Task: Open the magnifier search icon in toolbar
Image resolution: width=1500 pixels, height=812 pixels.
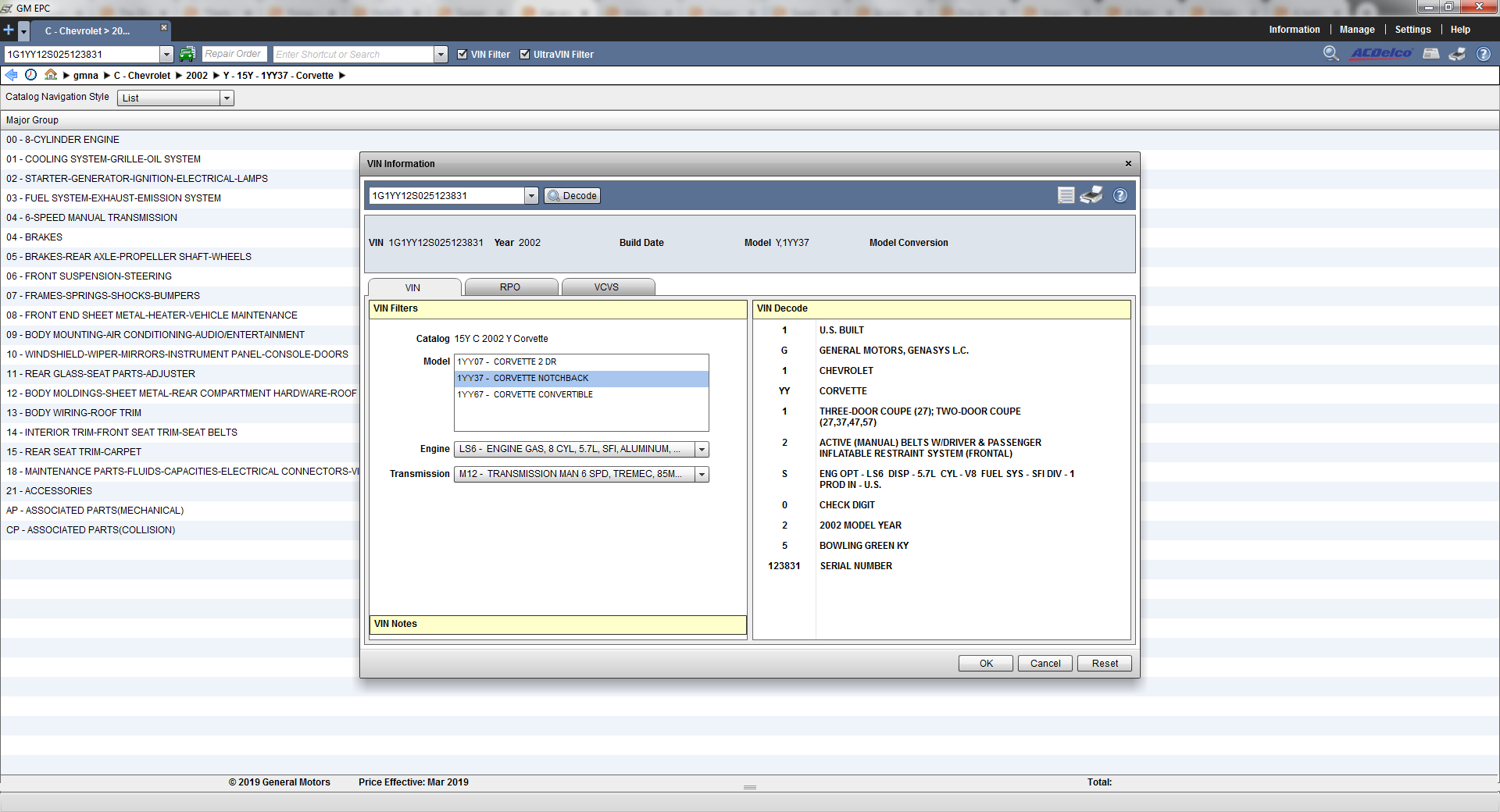Action: tap(1330, 54)
